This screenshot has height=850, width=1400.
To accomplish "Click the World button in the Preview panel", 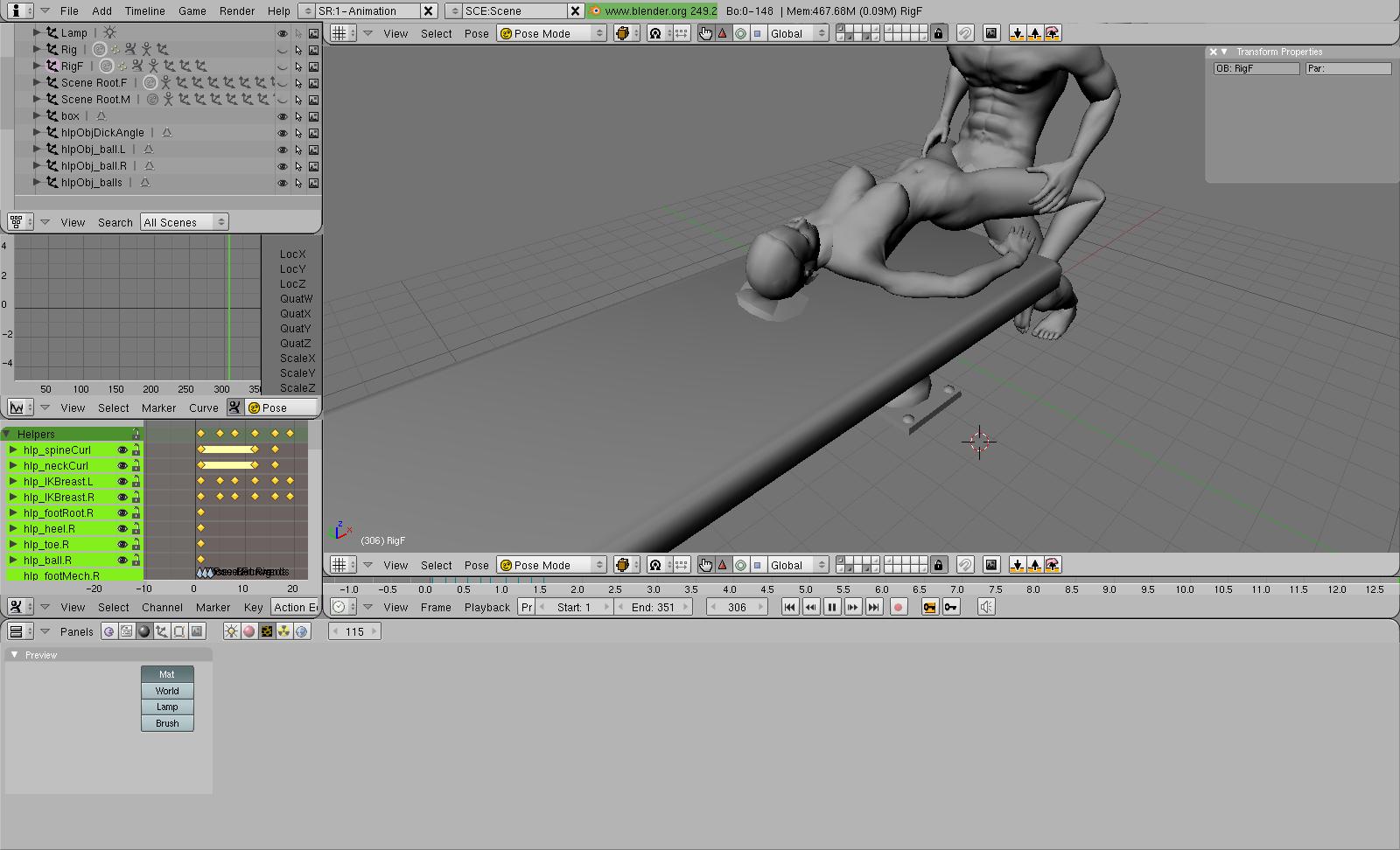I will point(167,691).
